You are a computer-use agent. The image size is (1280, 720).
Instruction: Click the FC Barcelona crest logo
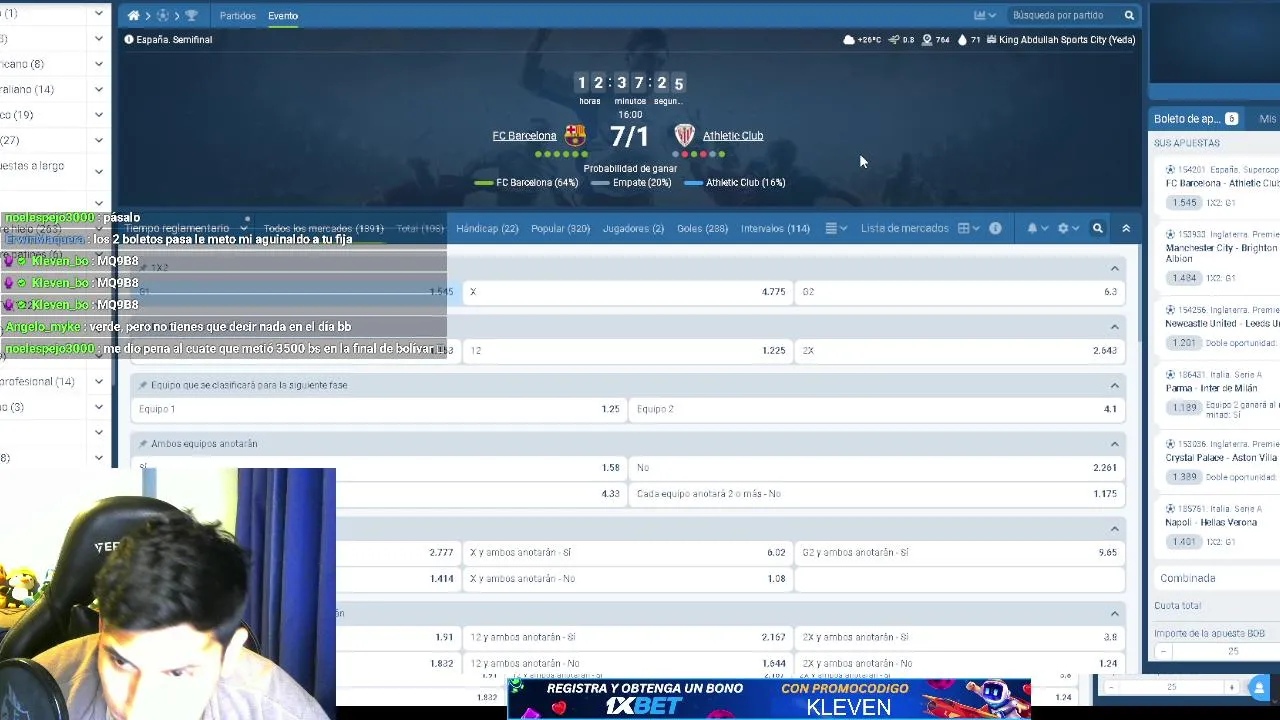coord(575,135)
